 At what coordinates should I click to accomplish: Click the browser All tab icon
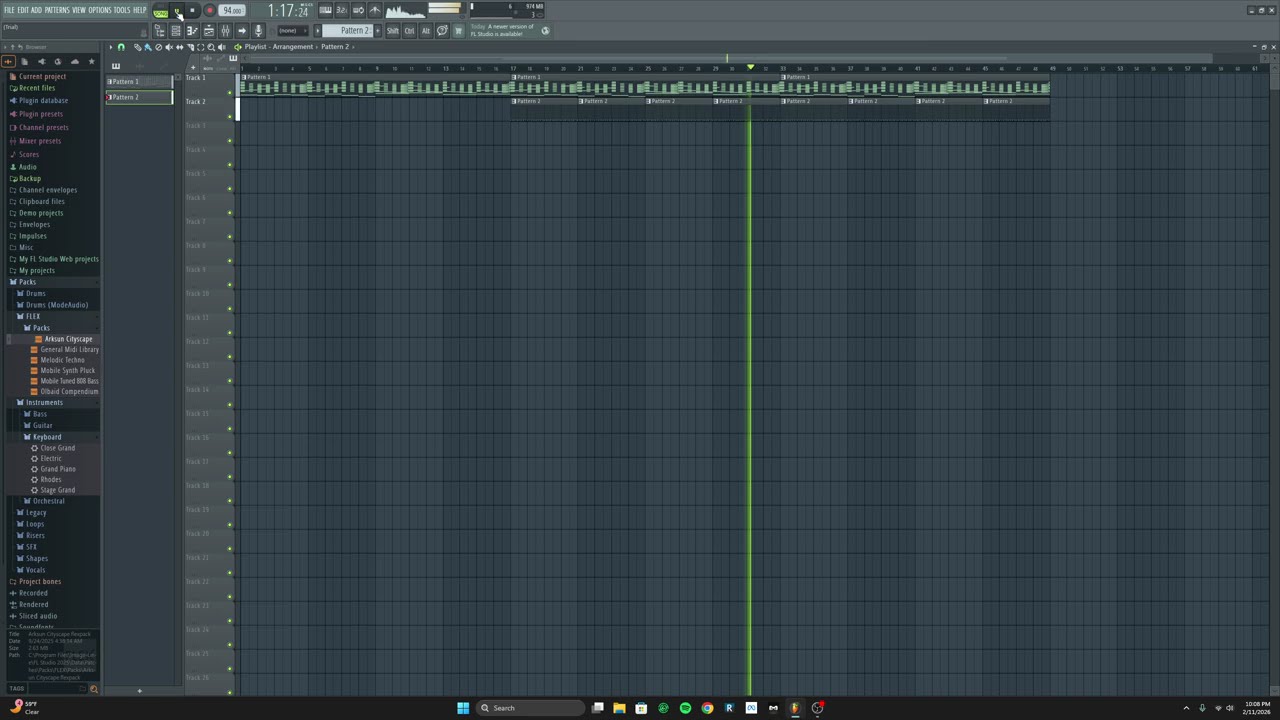tap(8, 62)
